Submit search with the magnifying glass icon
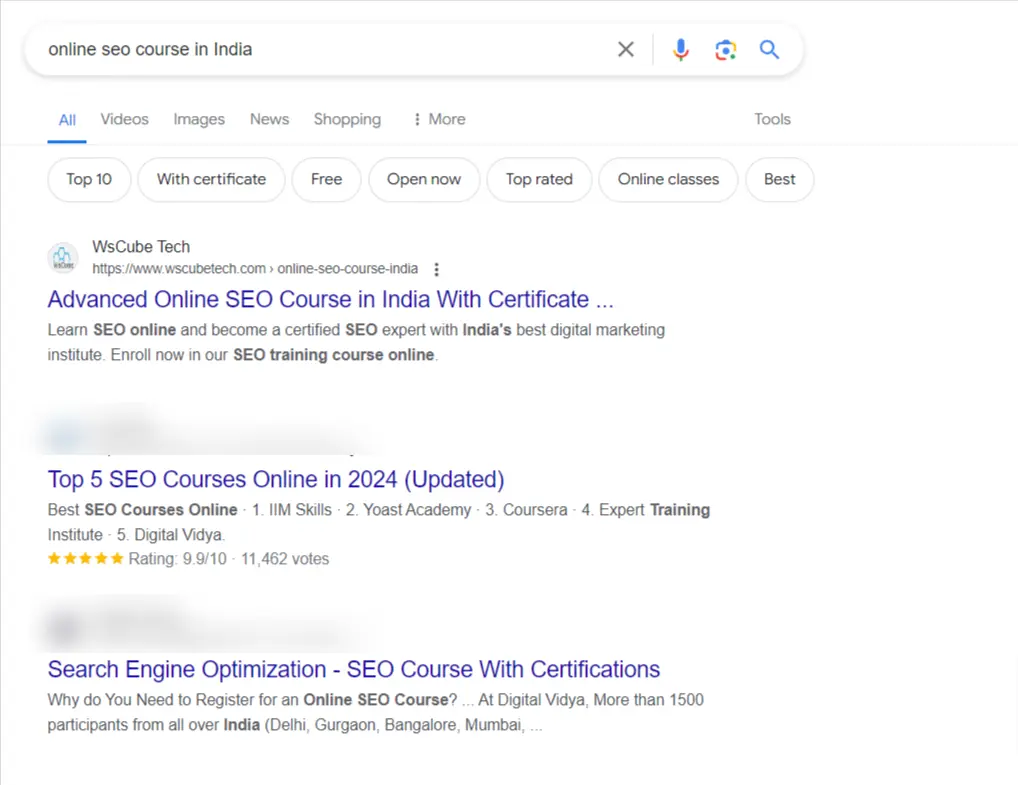 coord(769,49)
